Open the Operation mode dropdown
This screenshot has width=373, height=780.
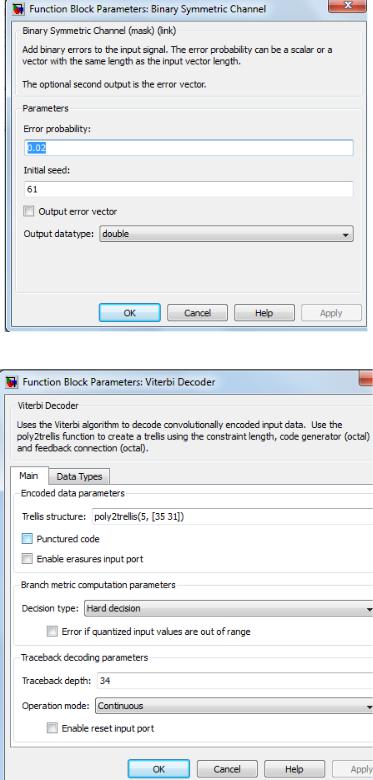[234, 705]
